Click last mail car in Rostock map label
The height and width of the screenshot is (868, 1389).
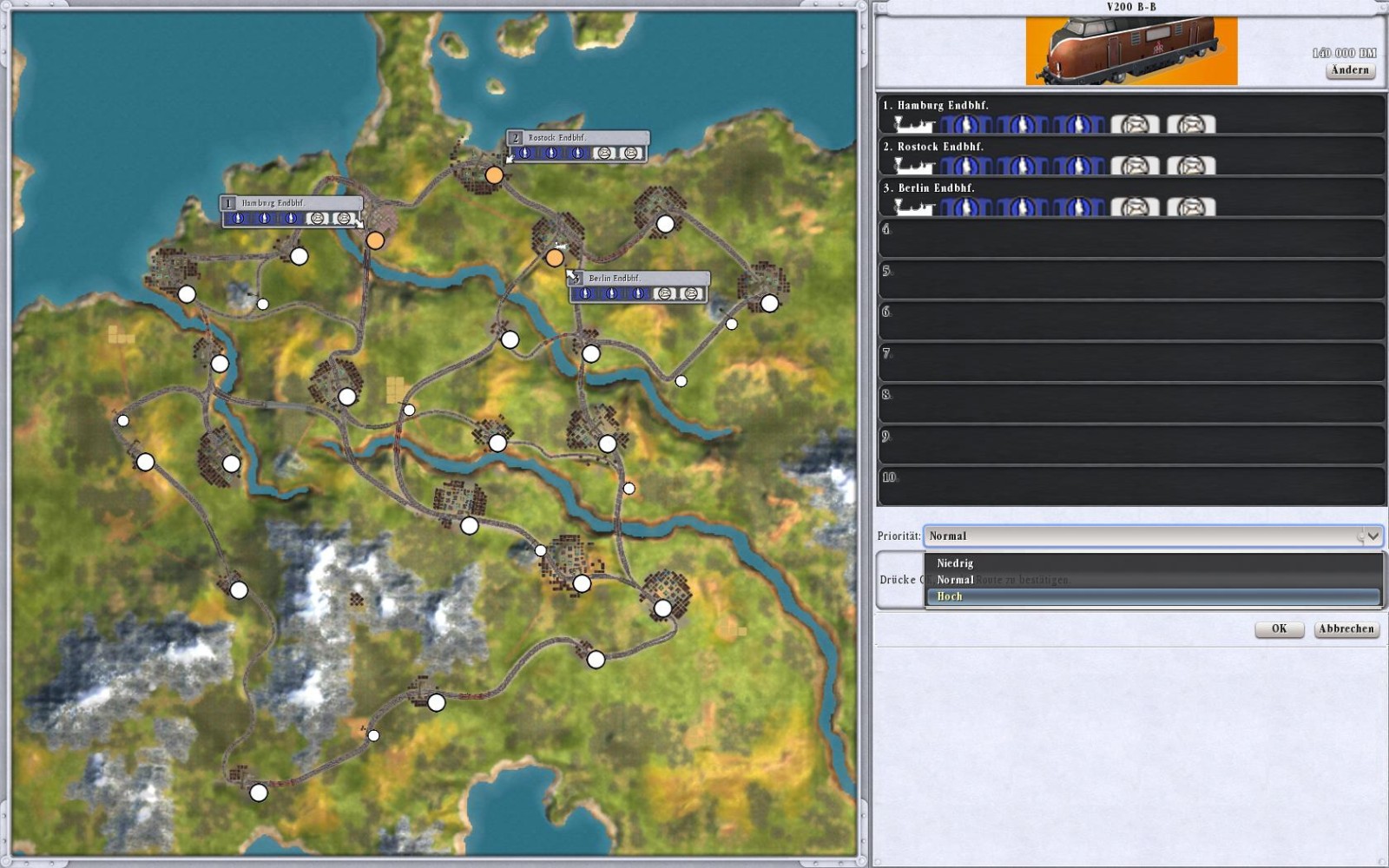[631, 154]
